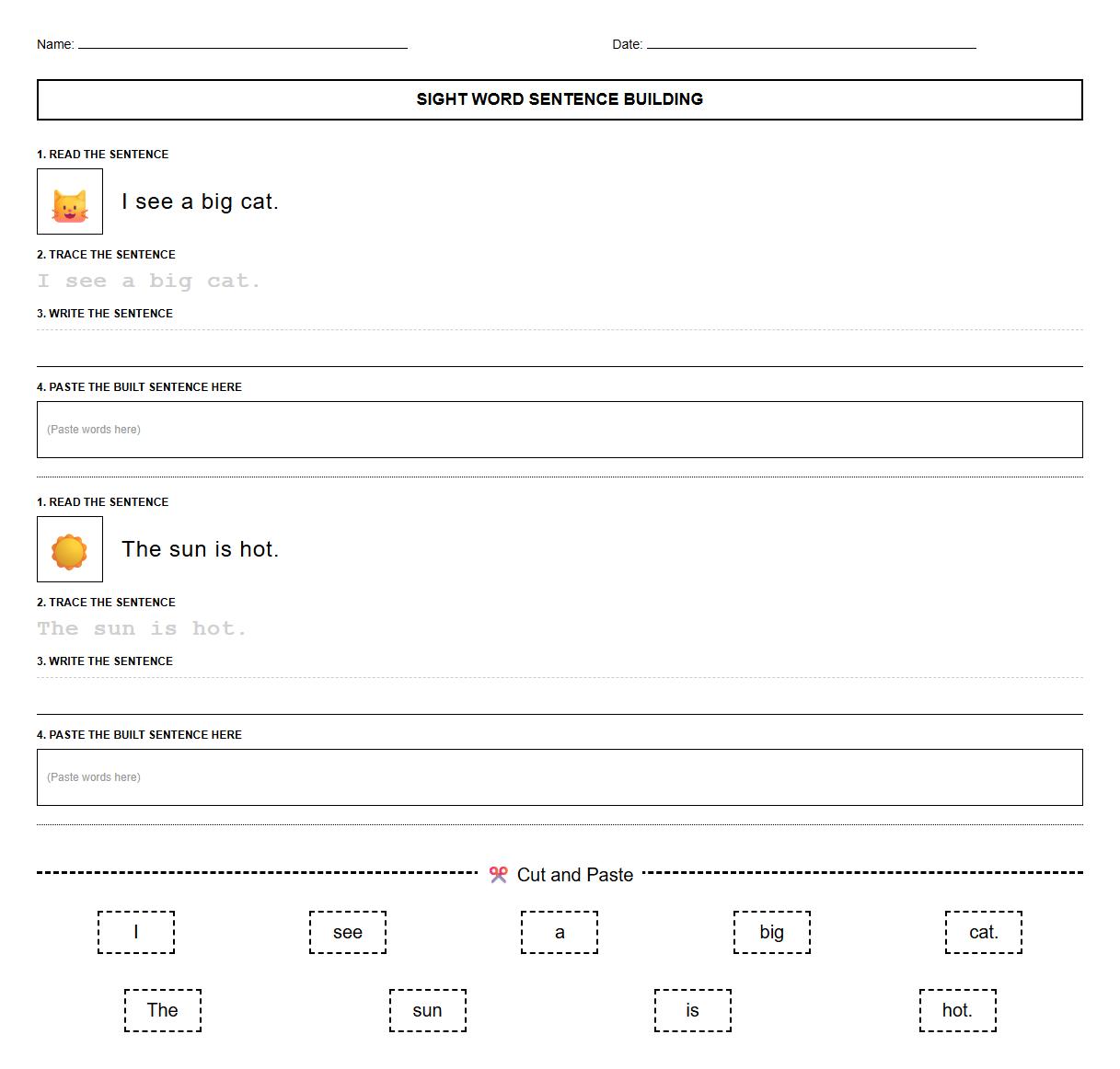
Task: Click the traced sentence 'The sun is hot.'
Action: tap(141, 627)
